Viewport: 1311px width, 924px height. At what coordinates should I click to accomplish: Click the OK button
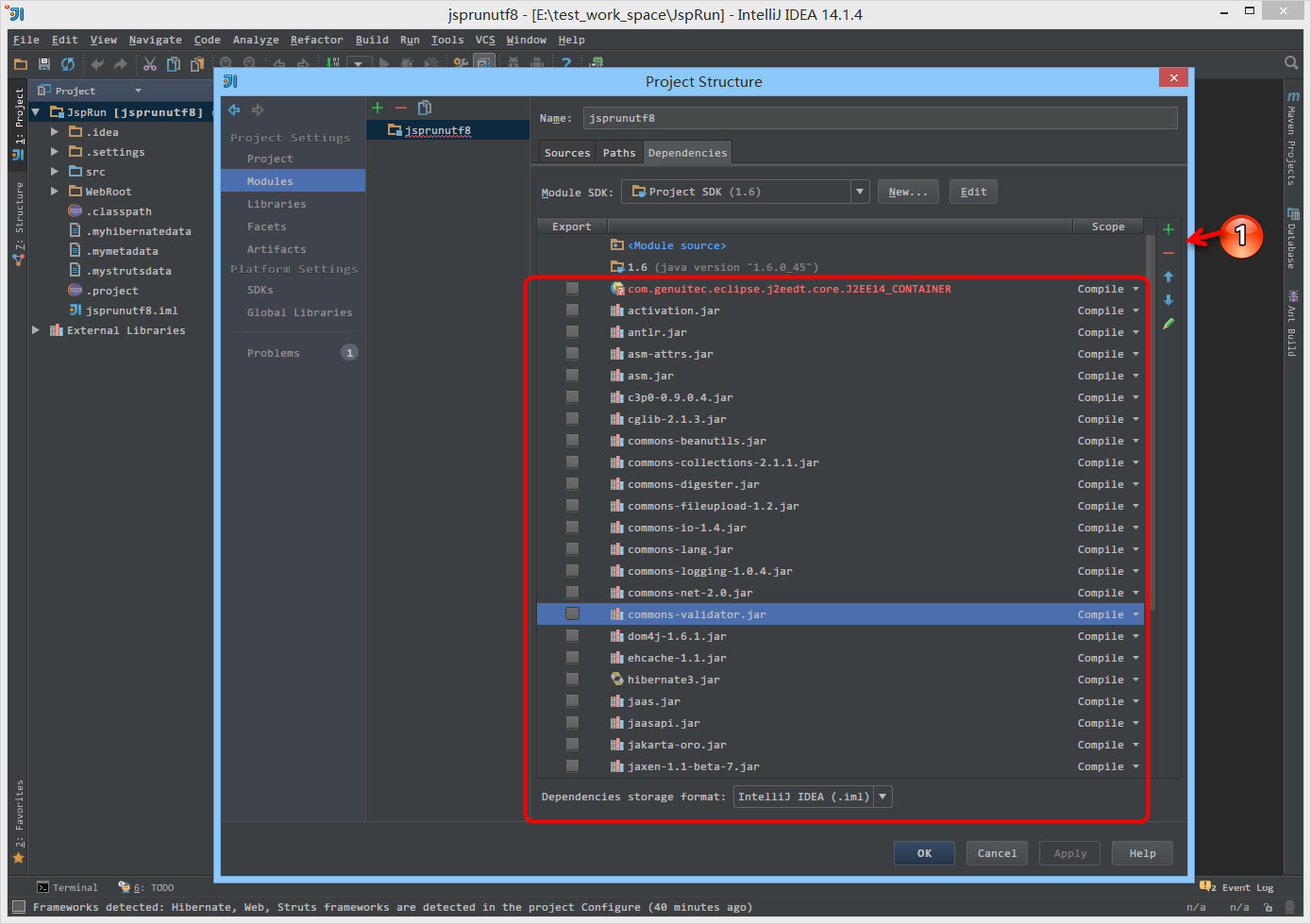[x=924, y=853]
